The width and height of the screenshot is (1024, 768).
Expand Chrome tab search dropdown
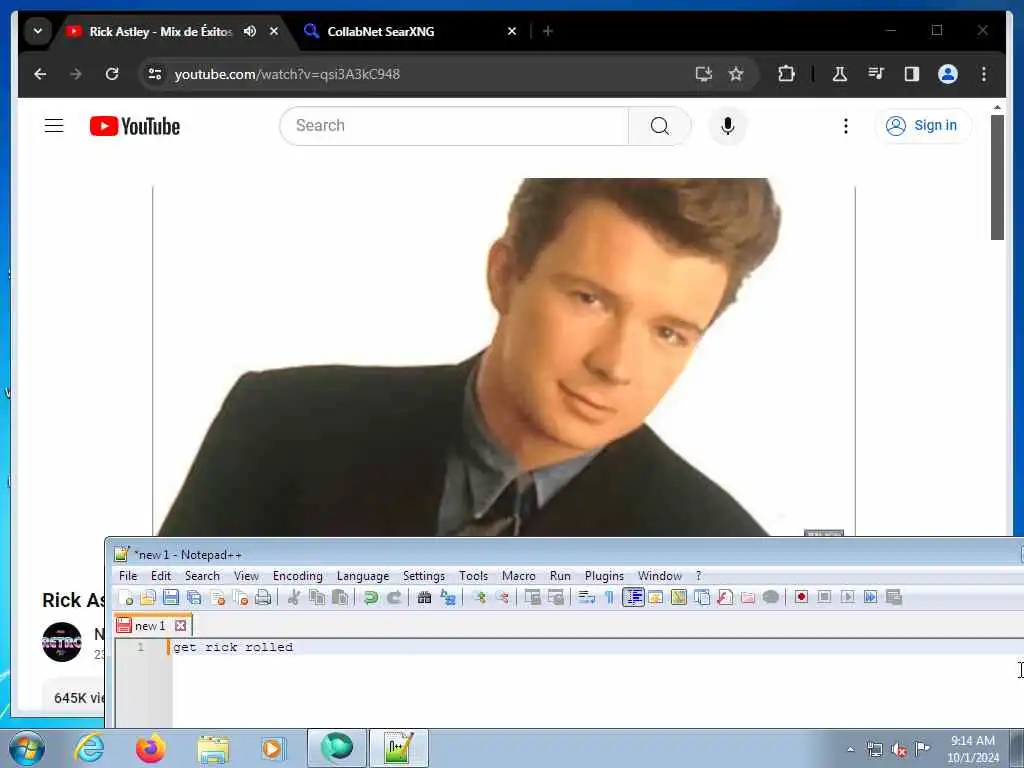(x=38, y=31)
